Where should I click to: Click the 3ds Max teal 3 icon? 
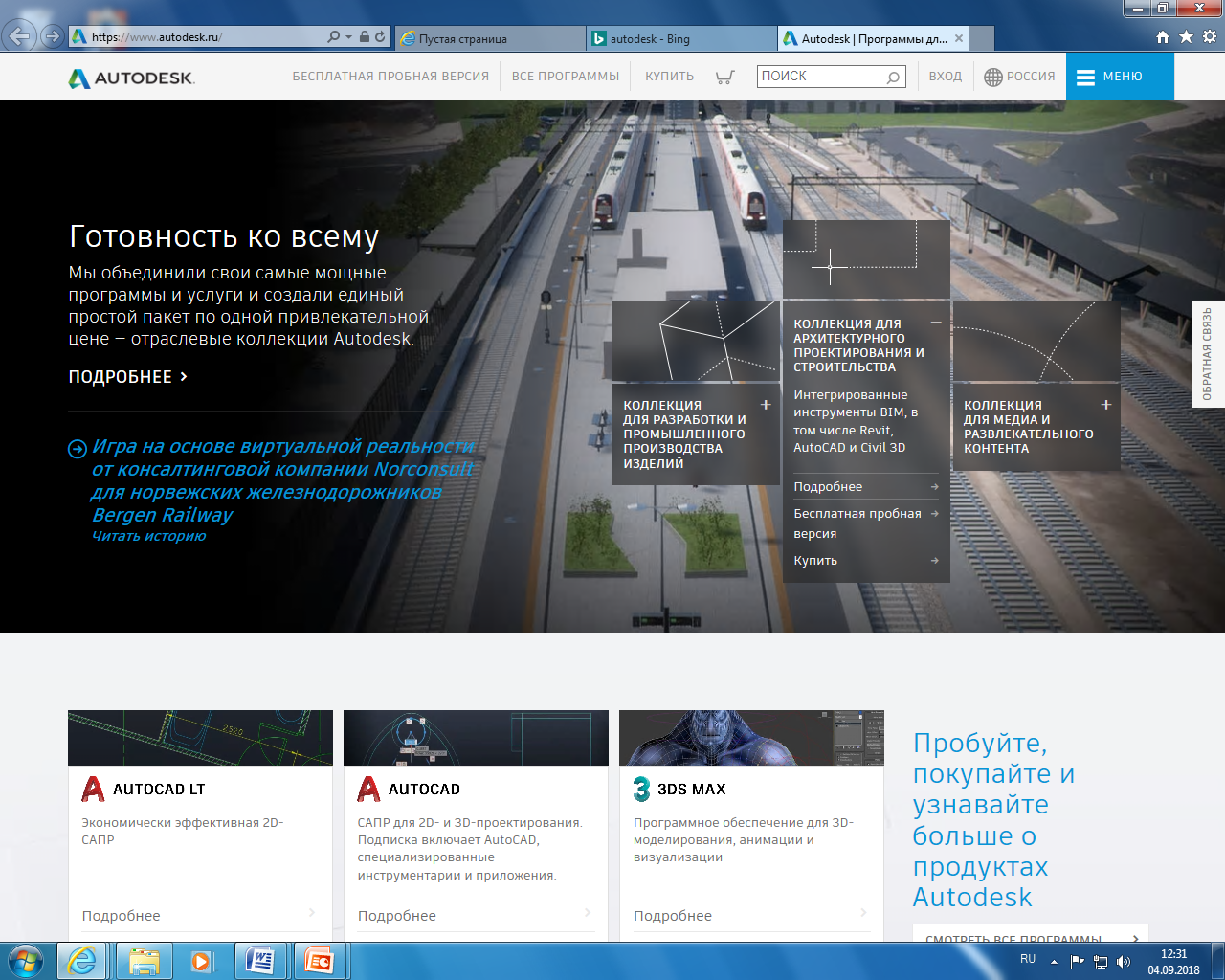[x=642, y=790]
